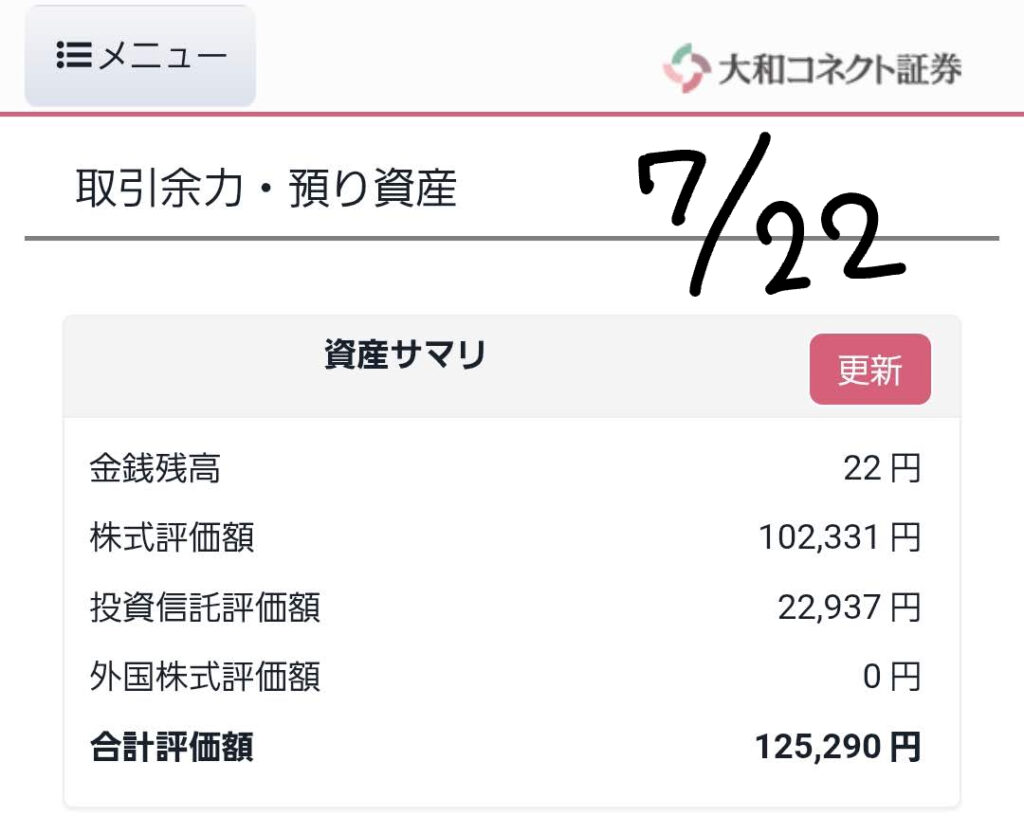Select the 外国株式評価額 label

[205, 676]
